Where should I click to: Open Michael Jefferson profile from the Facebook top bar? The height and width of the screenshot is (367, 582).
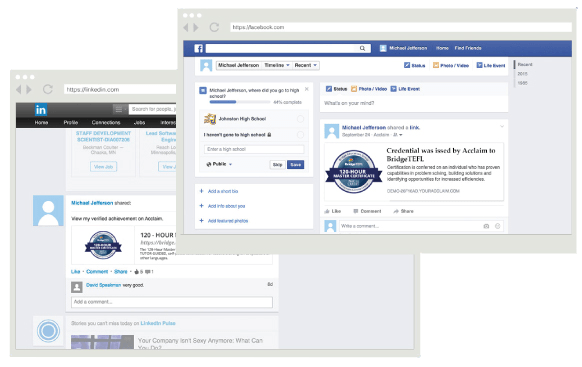click(403, 48)
